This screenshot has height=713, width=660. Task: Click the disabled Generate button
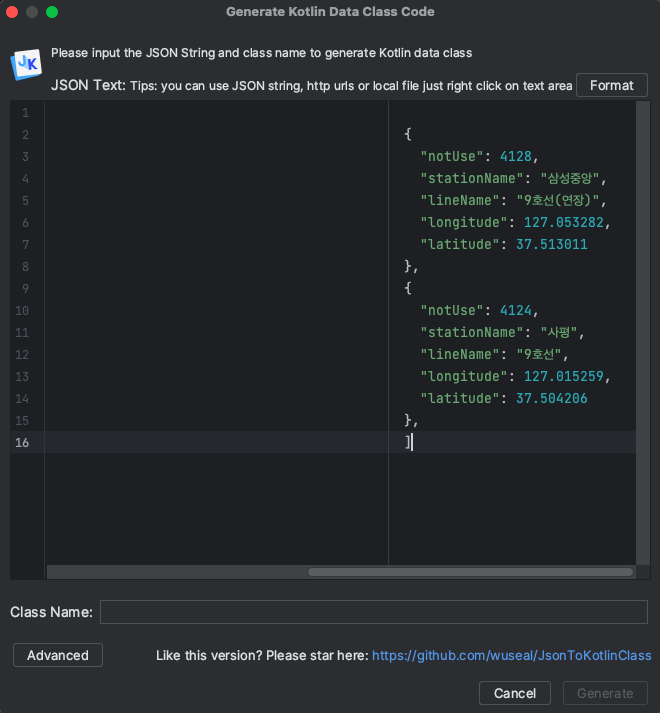[x=605, y=693]
